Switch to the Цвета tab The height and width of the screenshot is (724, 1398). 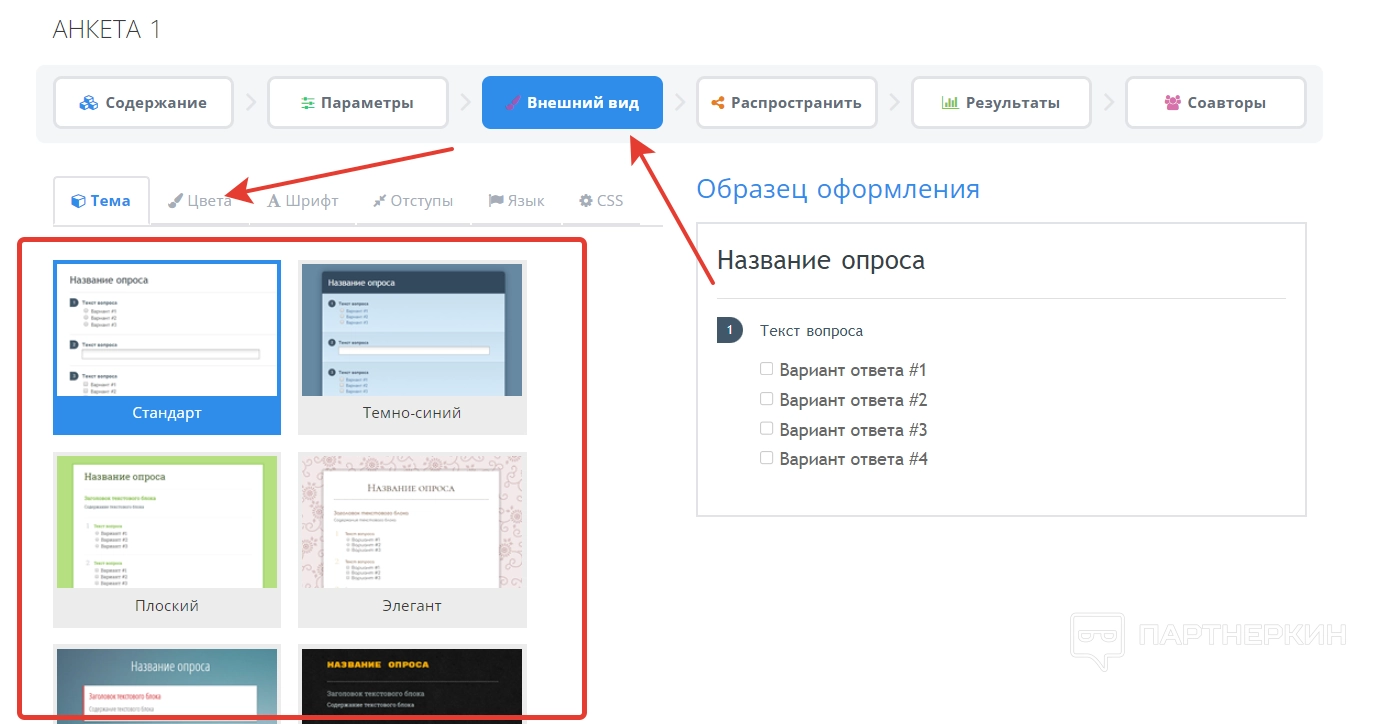(x=199, y=201)
